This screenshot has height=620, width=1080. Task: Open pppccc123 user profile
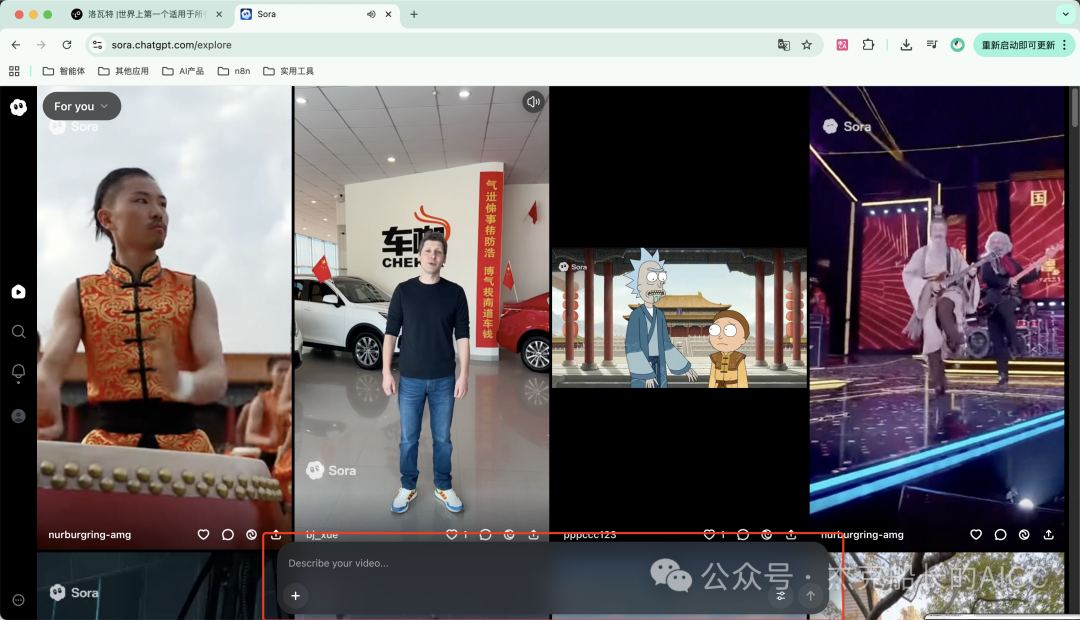tap(590, 535)
